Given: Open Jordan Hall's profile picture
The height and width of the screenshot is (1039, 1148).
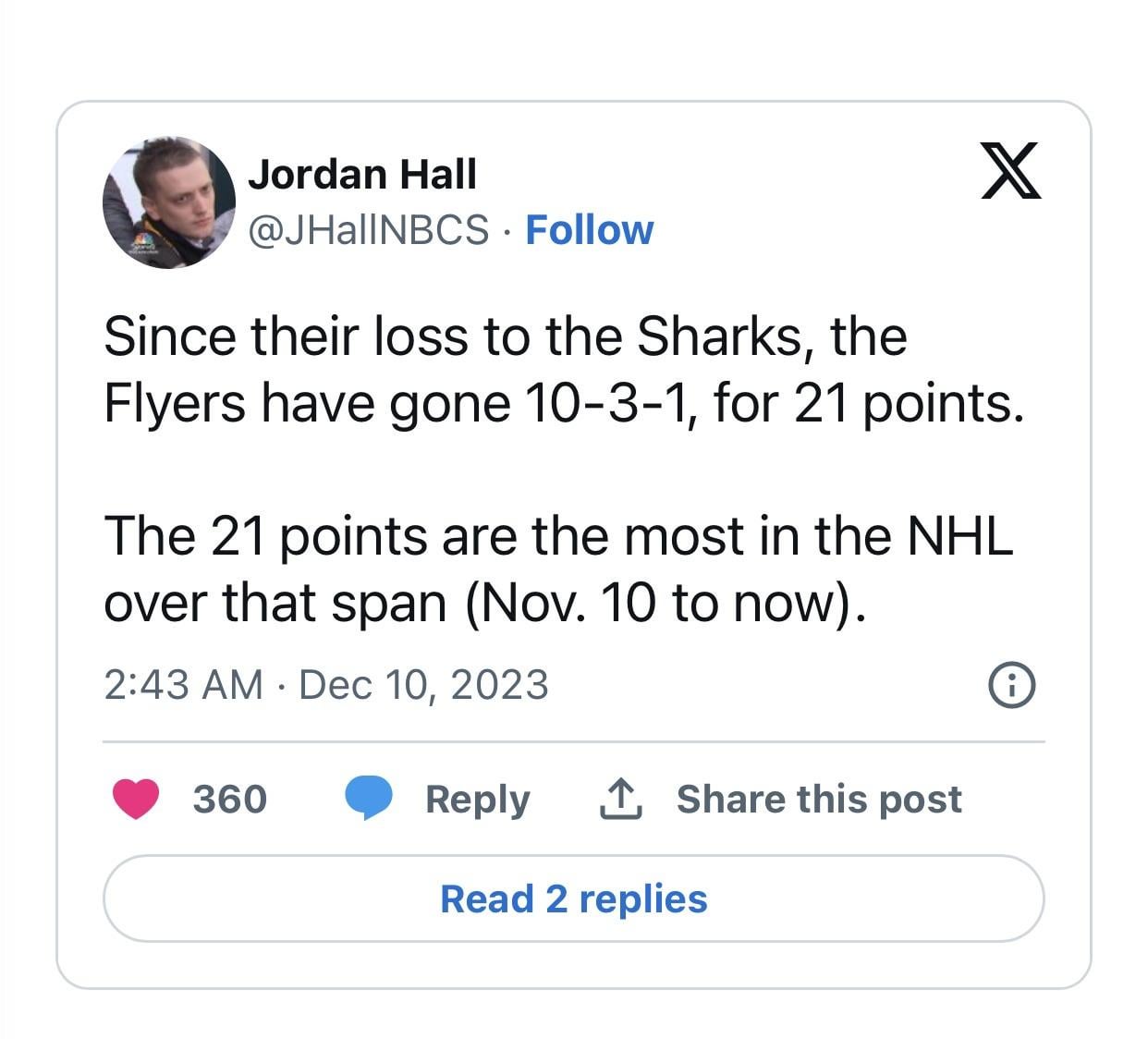Looking at the screenshot, I should pos(168,202).
